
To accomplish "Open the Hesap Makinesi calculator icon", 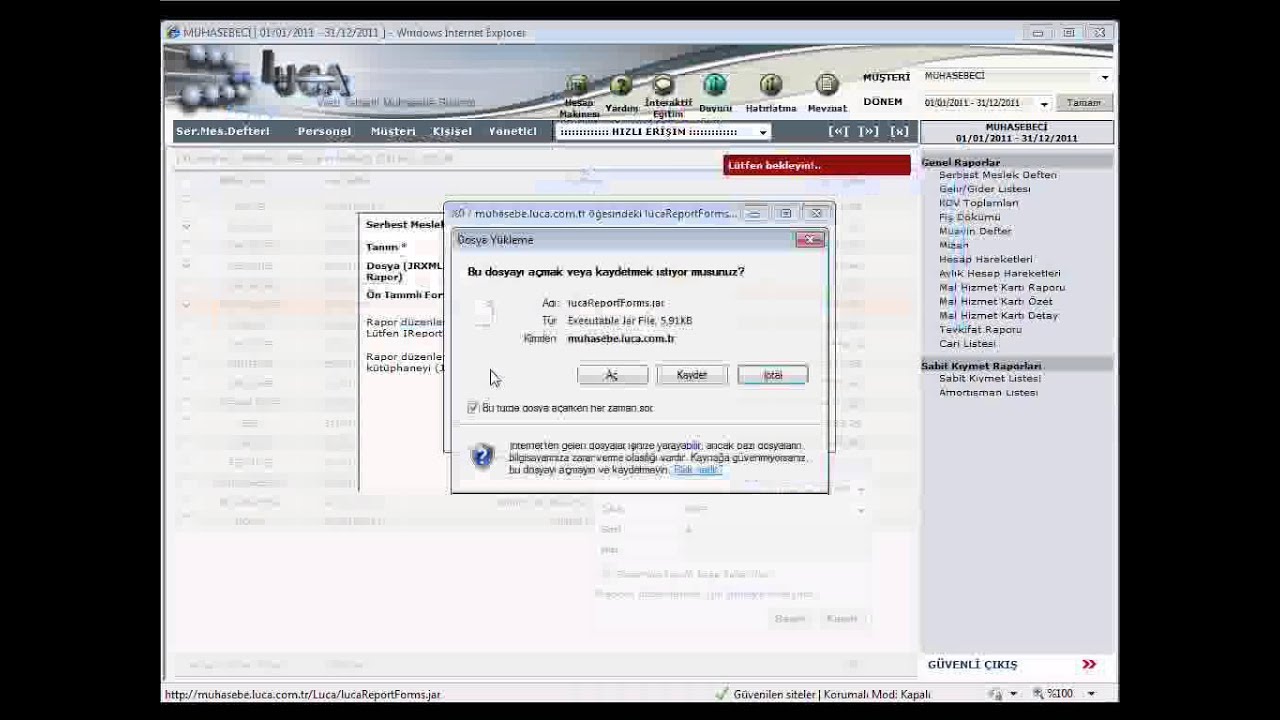I will click(x=578, y=85).
